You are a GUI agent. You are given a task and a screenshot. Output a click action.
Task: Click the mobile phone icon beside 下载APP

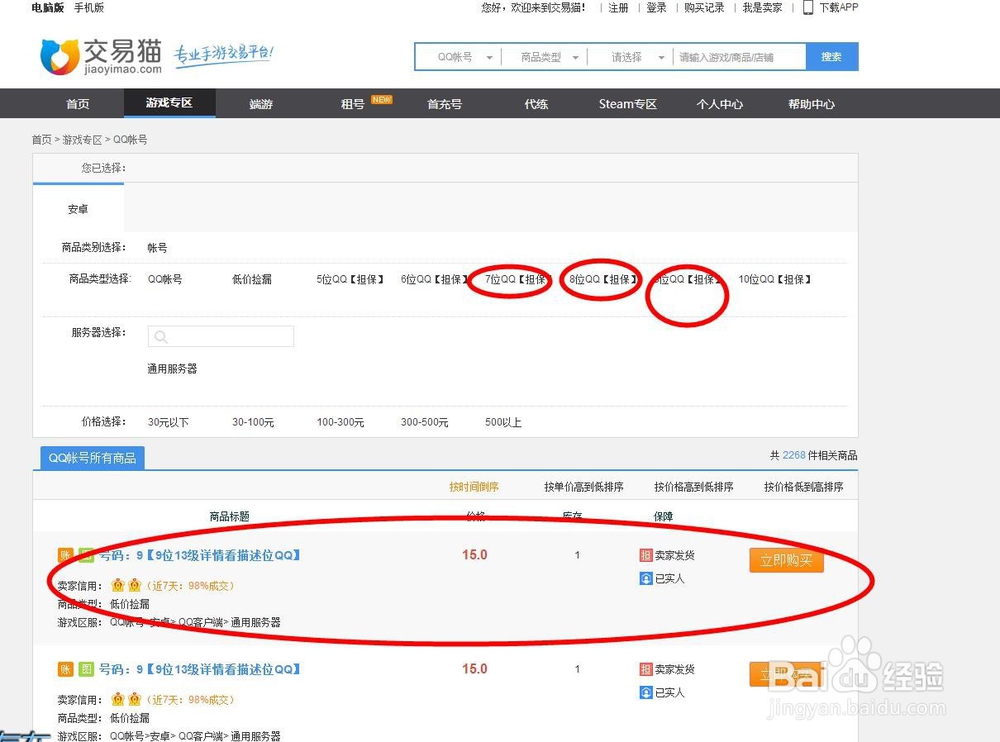coord(807,8)
